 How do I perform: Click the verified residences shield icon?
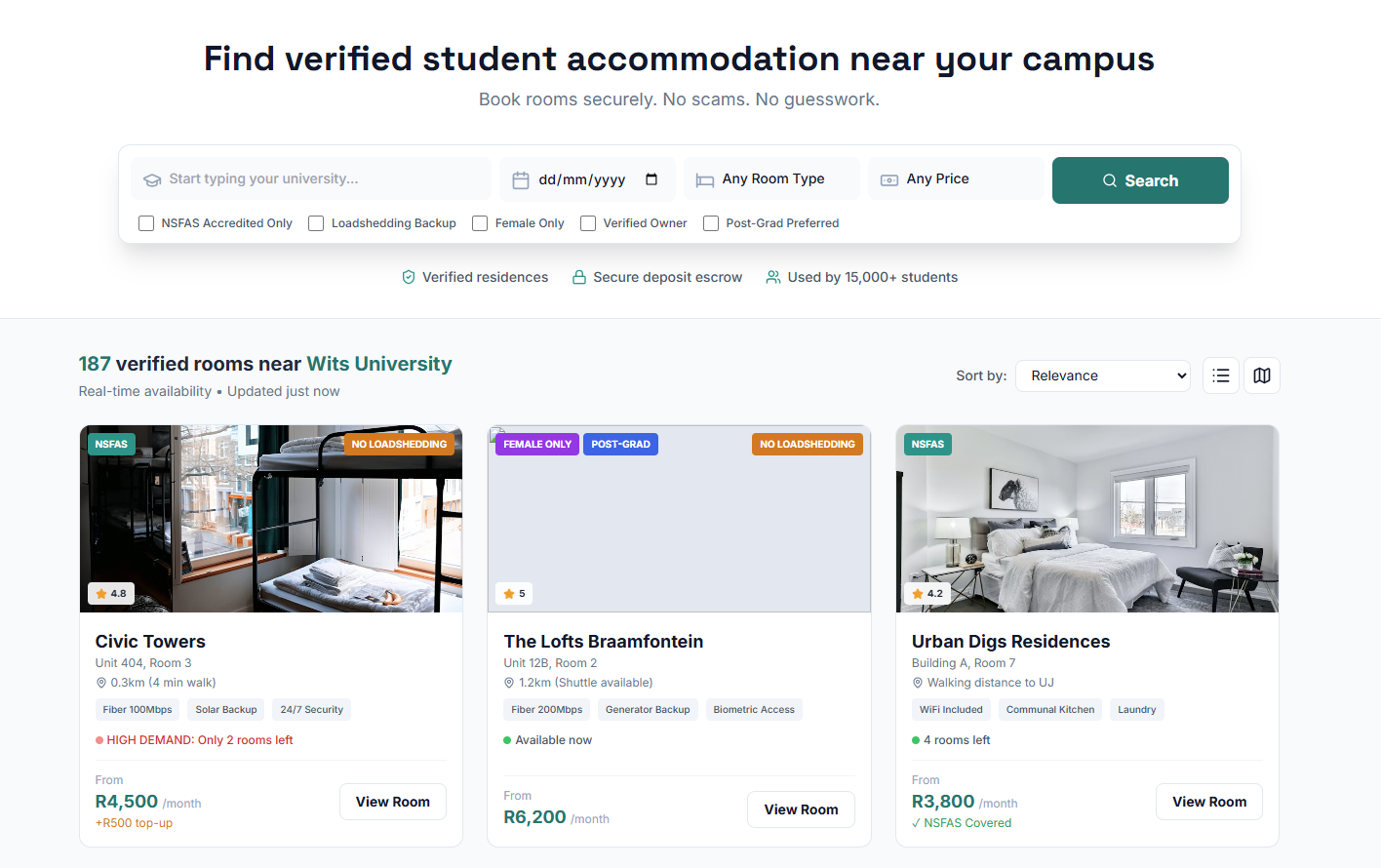coord(408,277)
